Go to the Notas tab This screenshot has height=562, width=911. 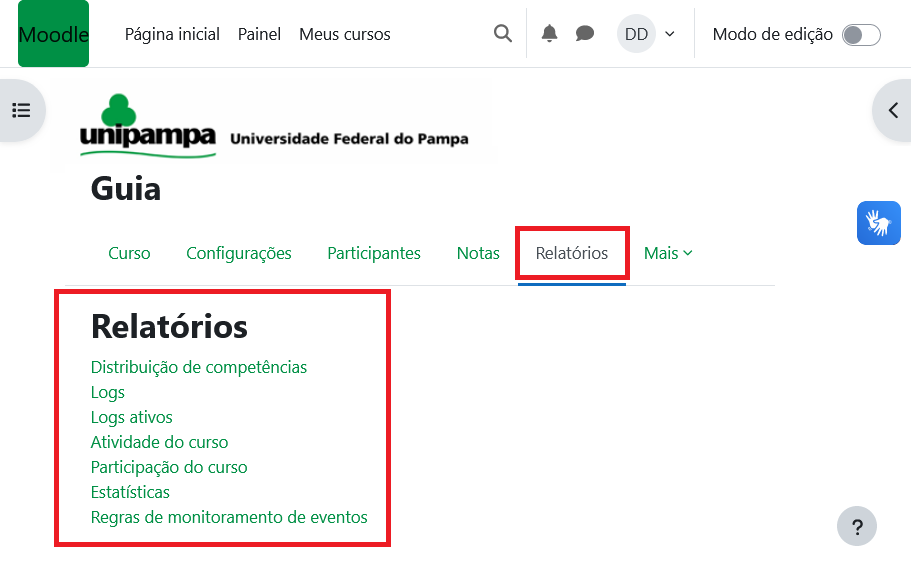(478, 254)
